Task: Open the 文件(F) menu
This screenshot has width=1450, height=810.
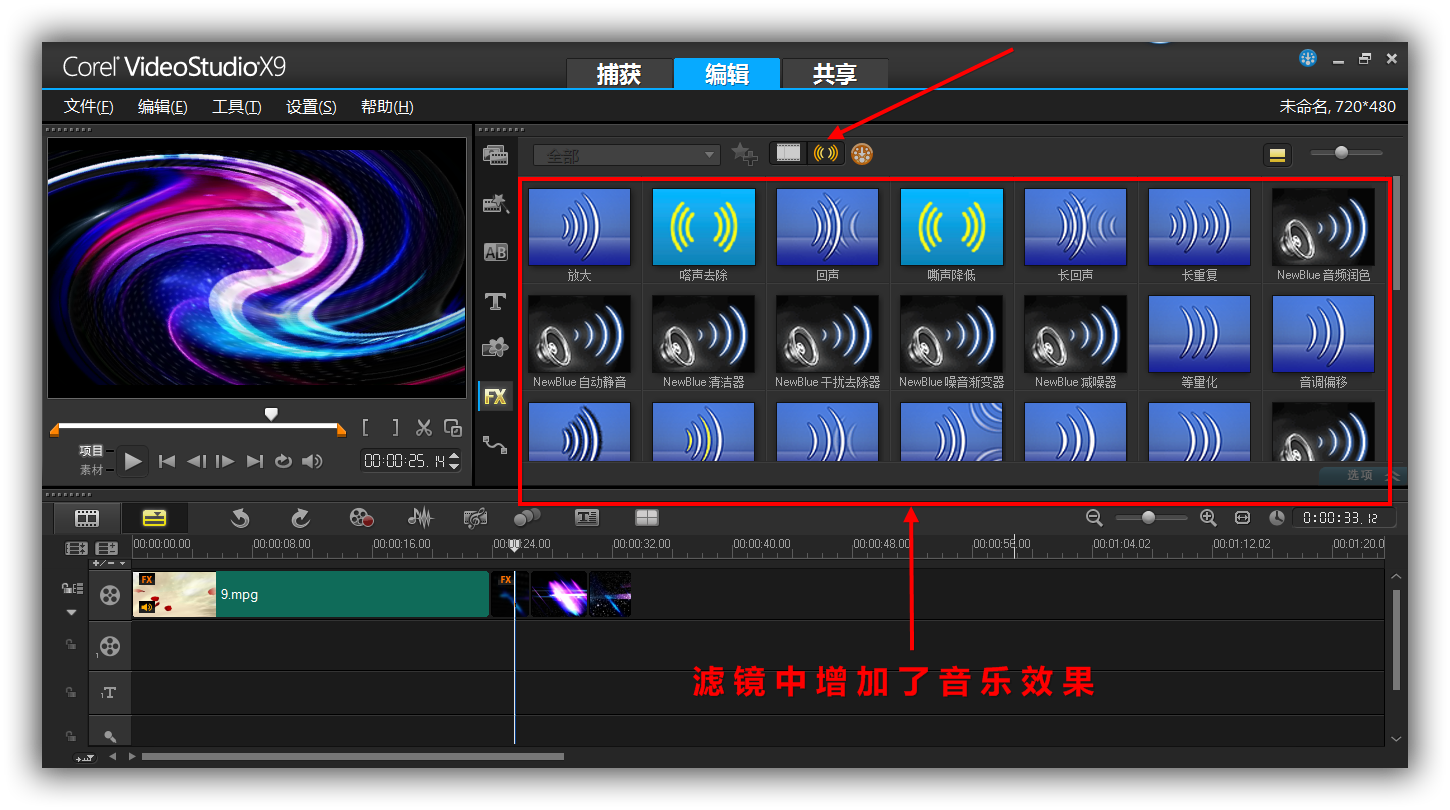Action: [88, 107]
